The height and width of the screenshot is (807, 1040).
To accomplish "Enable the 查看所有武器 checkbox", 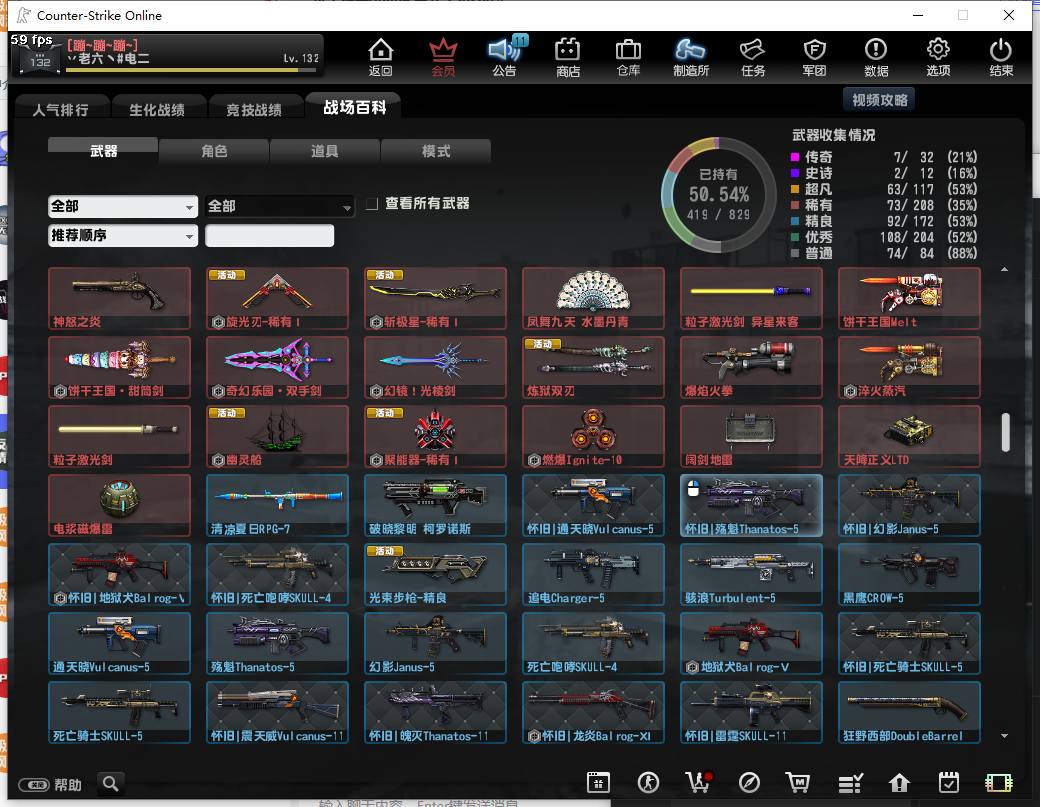I will (x=372, y=204).
